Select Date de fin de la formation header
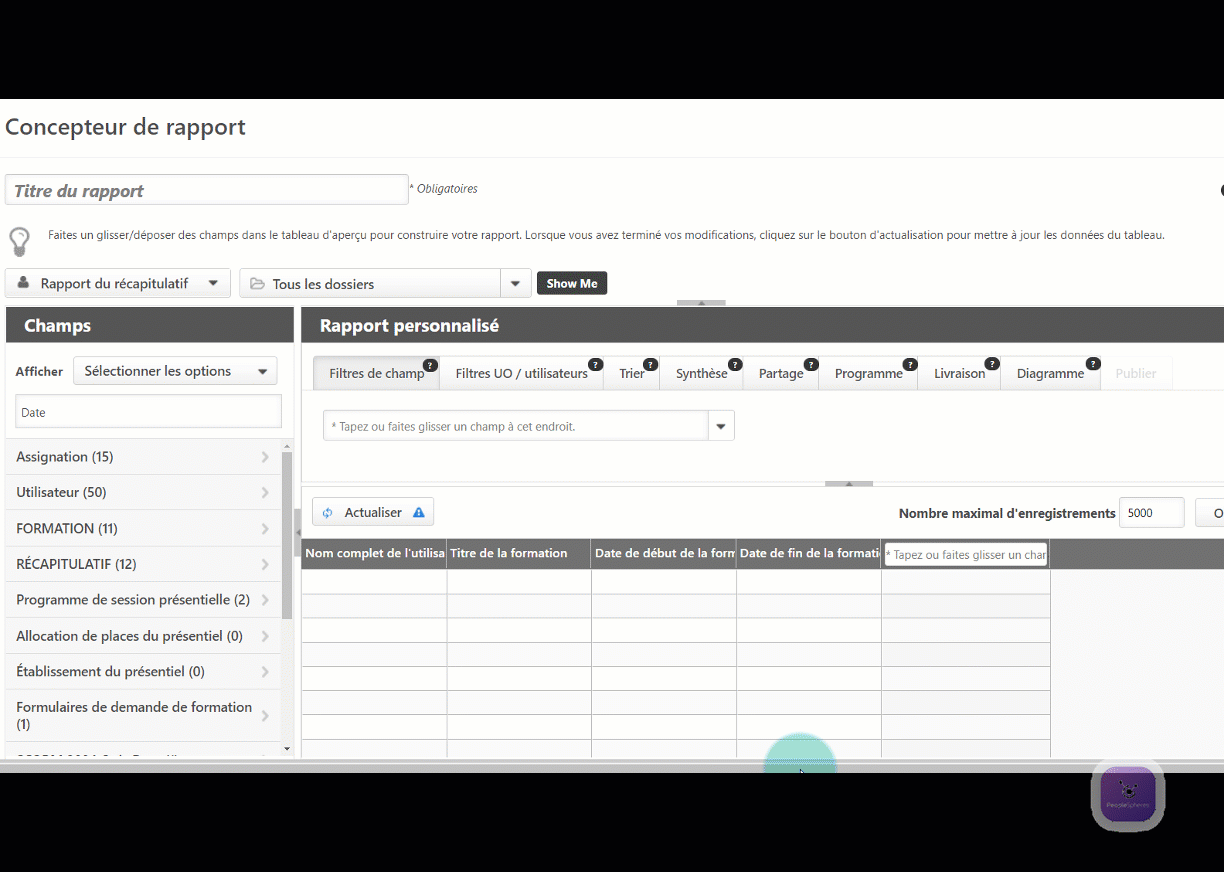This screenshot has width=1224, height=872. click(809, 553)
